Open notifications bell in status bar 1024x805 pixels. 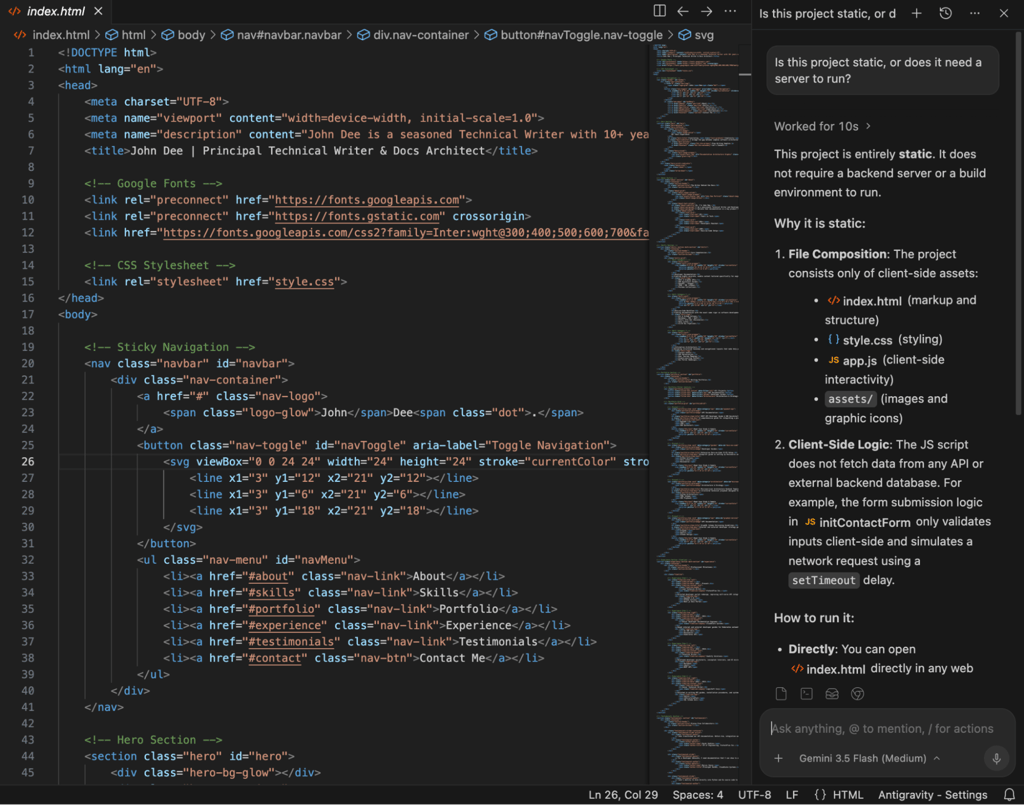1010,795
